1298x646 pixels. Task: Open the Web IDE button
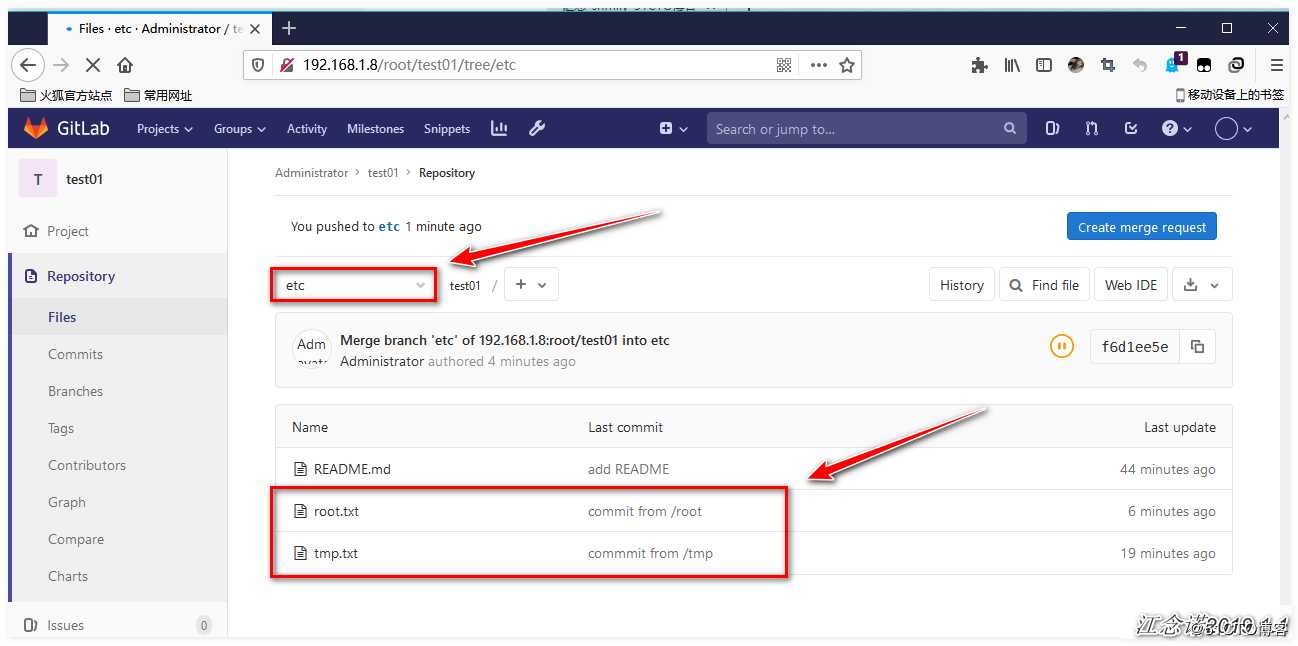pyautogui.click(x=1130, y=285)
